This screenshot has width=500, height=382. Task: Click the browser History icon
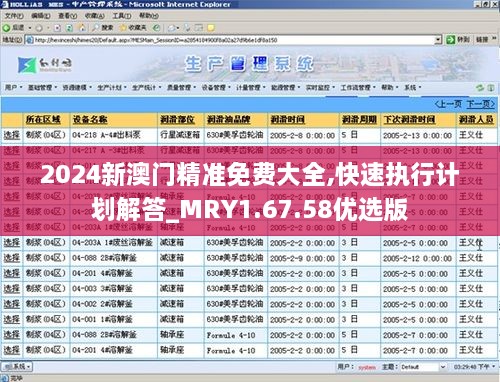click(157, 28)
